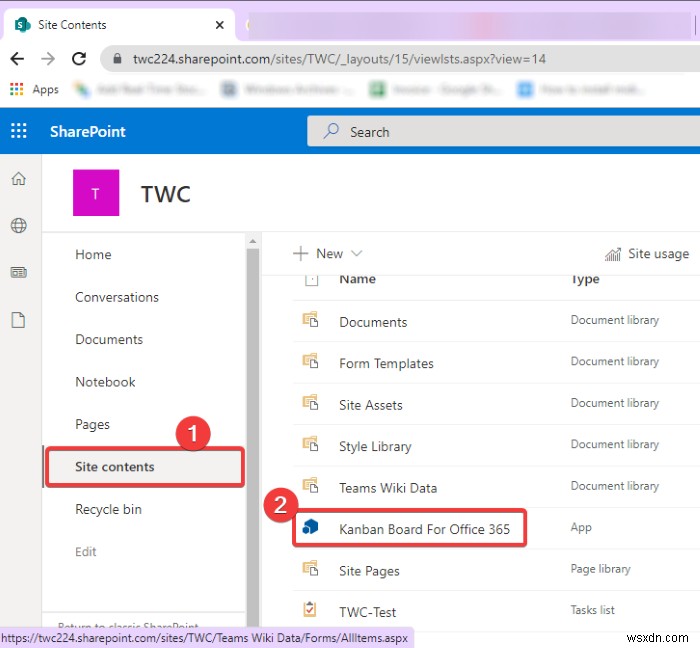Open Notebook in site navigation
Image resolution: width=700 pixels, height=648 pixels.
tap(105, 382)
